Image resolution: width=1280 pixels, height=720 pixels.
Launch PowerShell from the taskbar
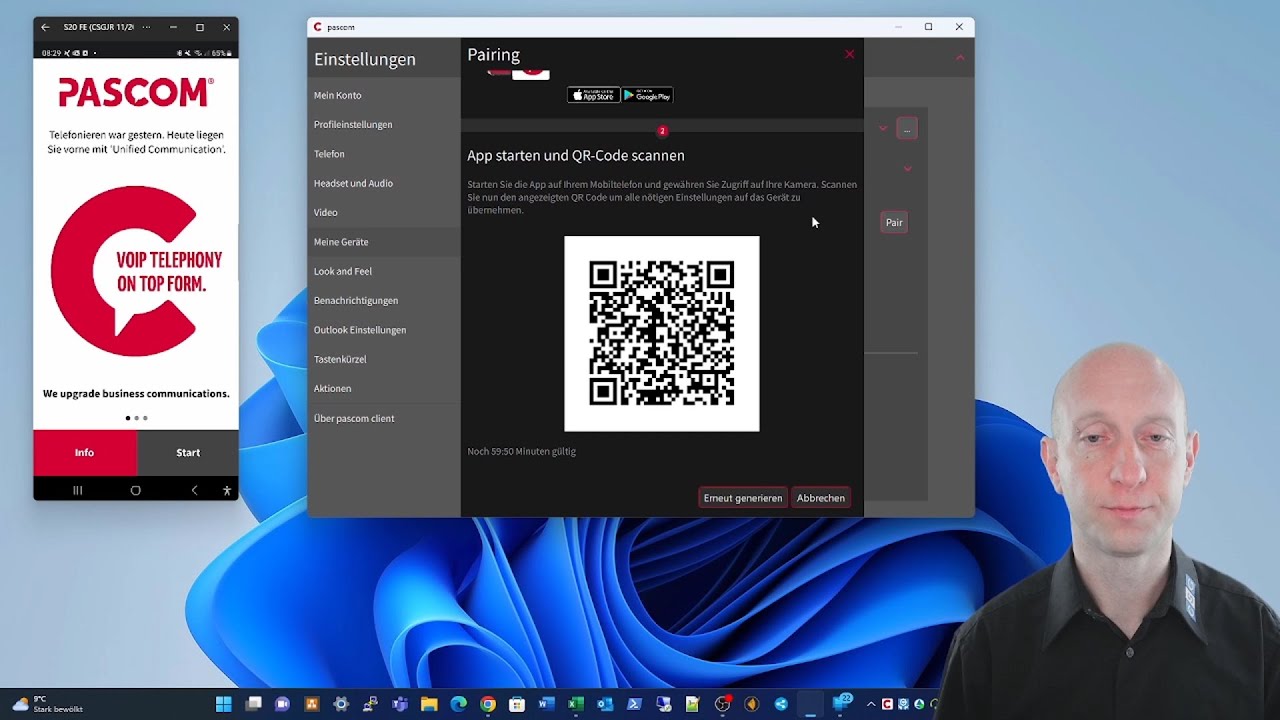[x=634, y=704]
